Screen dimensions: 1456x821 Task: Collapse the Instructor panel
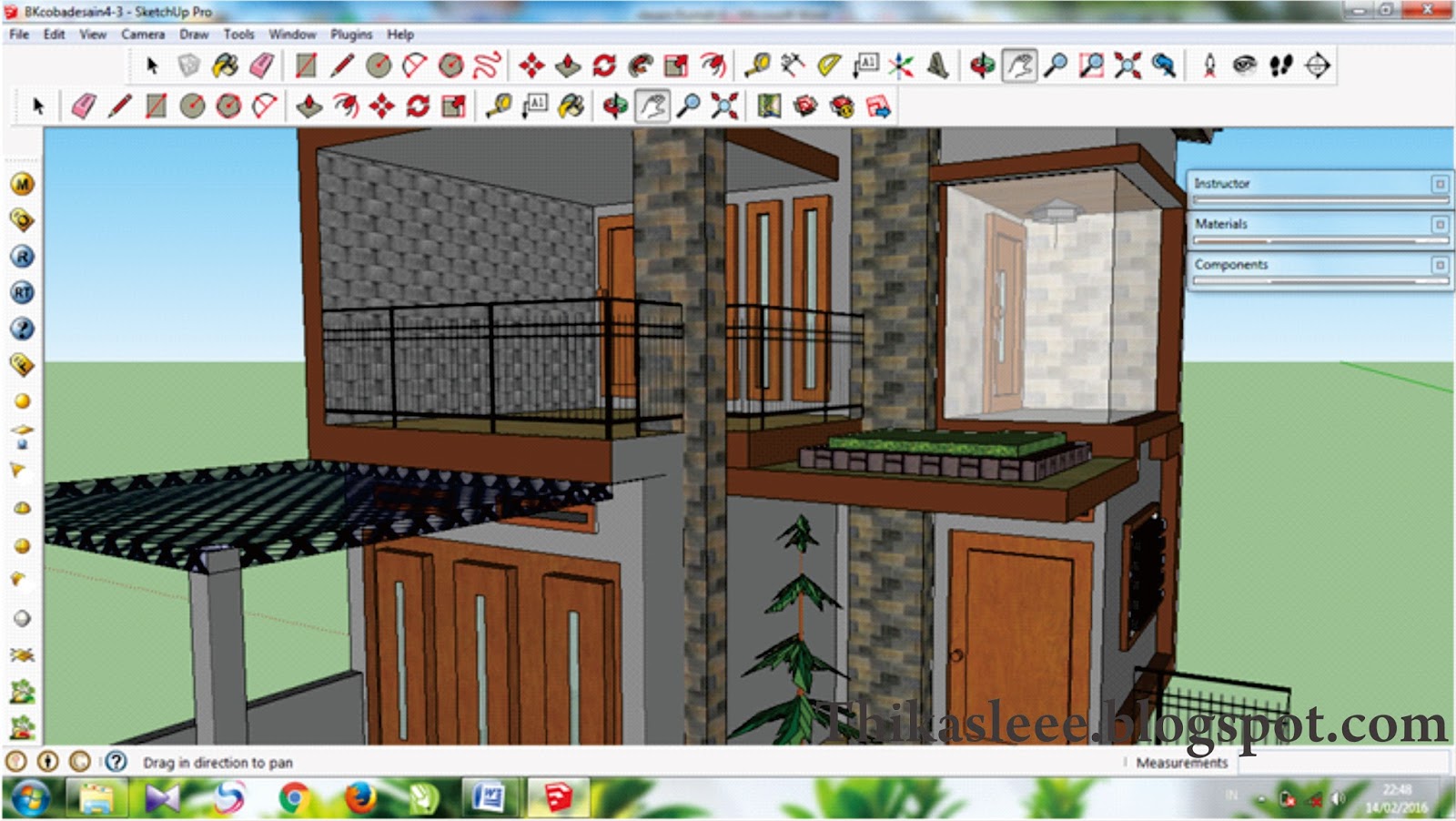click(x=1440, y=183)
